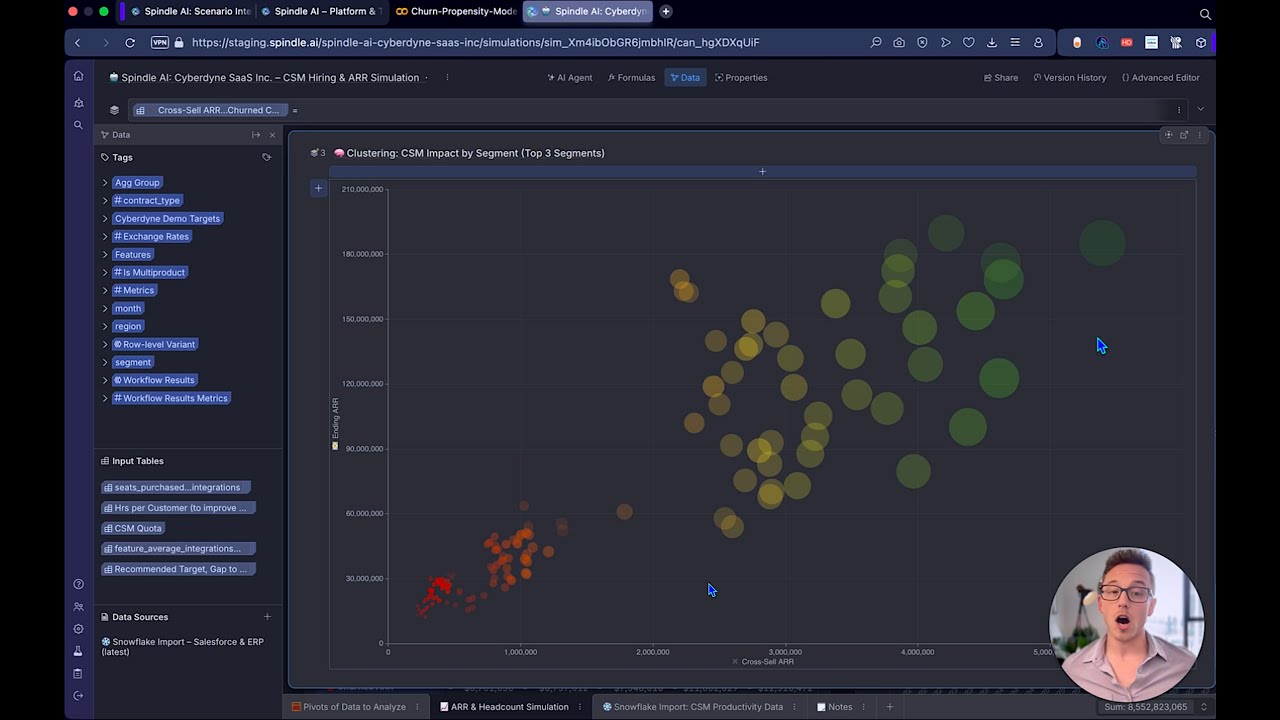Open the models icon below Home
The width and height of the screenshot is (1280, 720).
coord(78,103)
